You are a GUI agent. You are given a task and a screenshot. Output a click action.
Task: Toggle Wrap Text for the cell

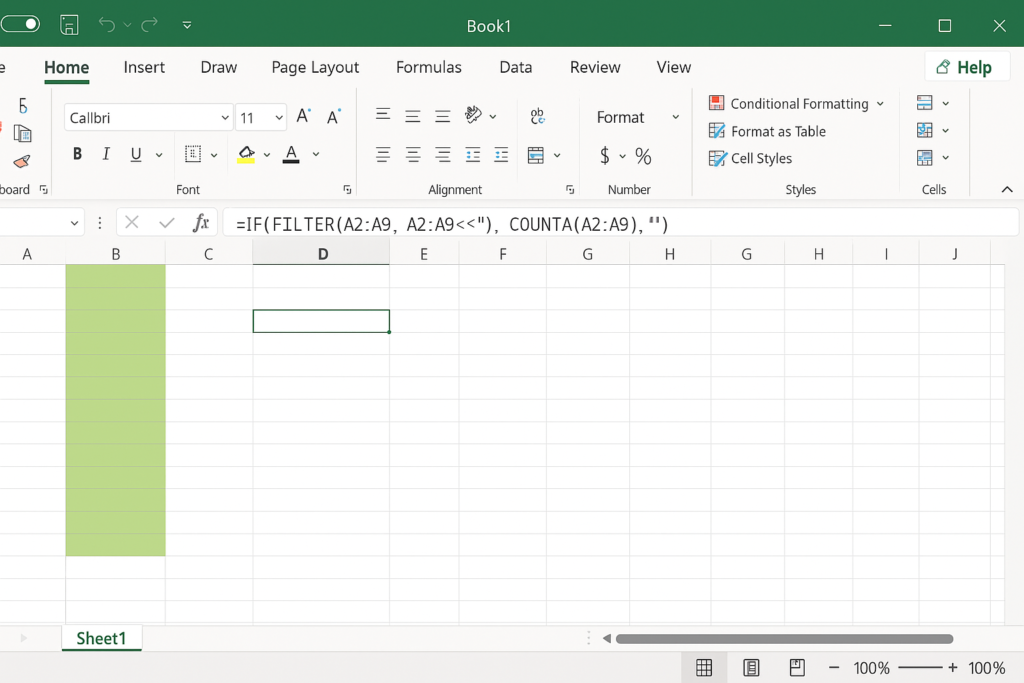pos(537,116)
